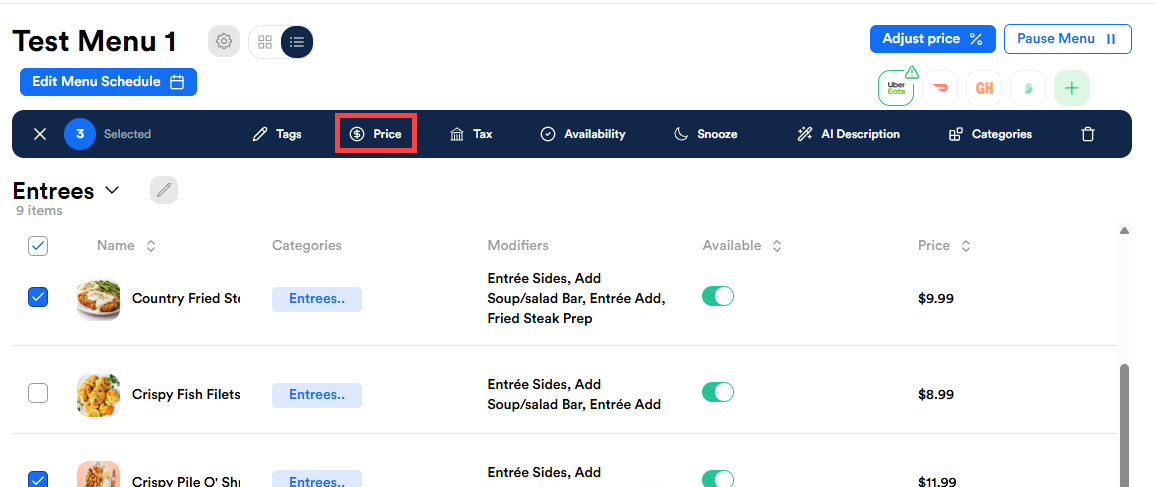Screen dimensions: 1156x487
Task: Check the Crispy Fish Filets checkbox
Action: [x=38, y=394]
